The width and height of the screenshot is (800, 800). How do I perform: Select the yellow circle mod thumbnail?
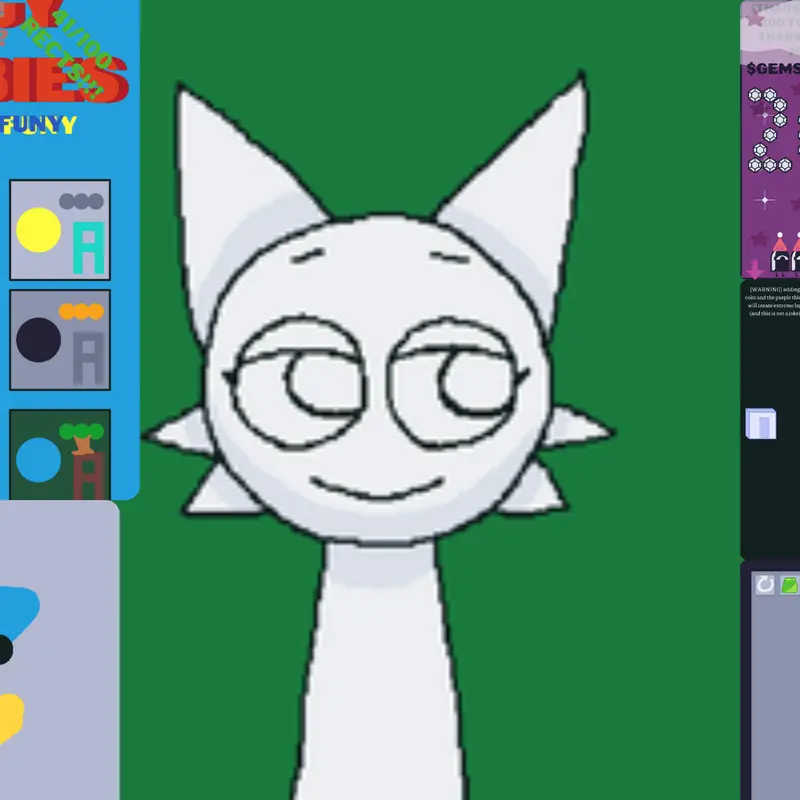point(60,230)
